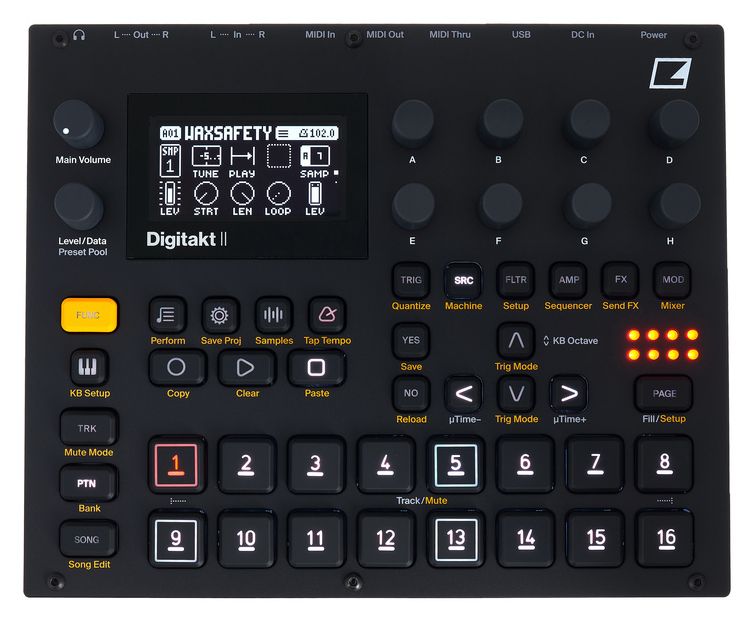752x620 pixels.
Task: Click the gear key above Save Proj
Action: (220, 315)
